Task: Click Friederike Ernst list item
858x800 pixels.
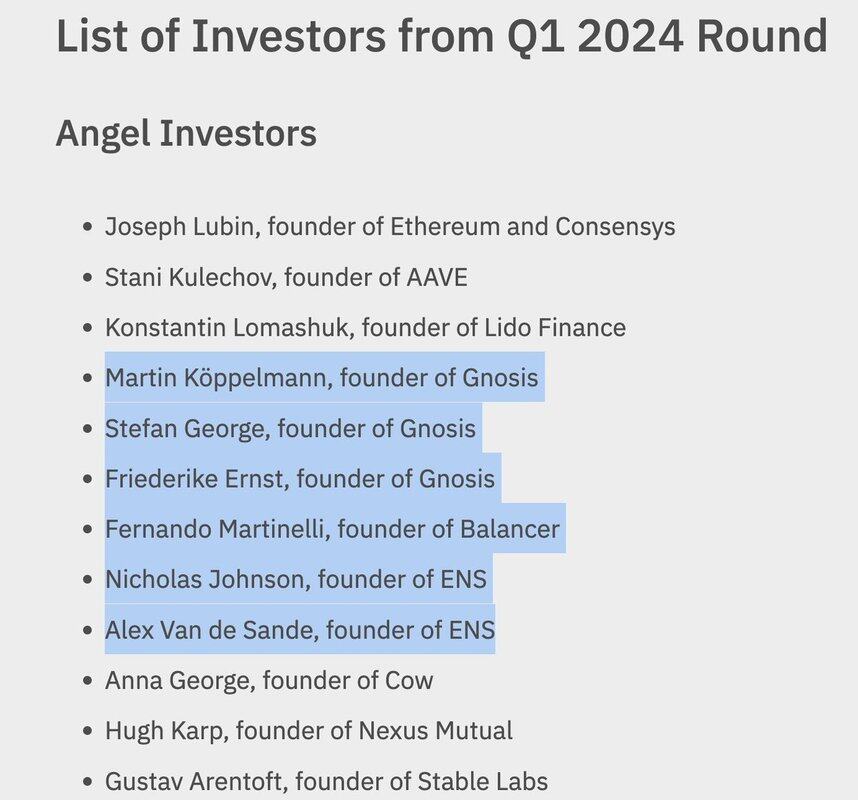Action: (x=300, y=479)
